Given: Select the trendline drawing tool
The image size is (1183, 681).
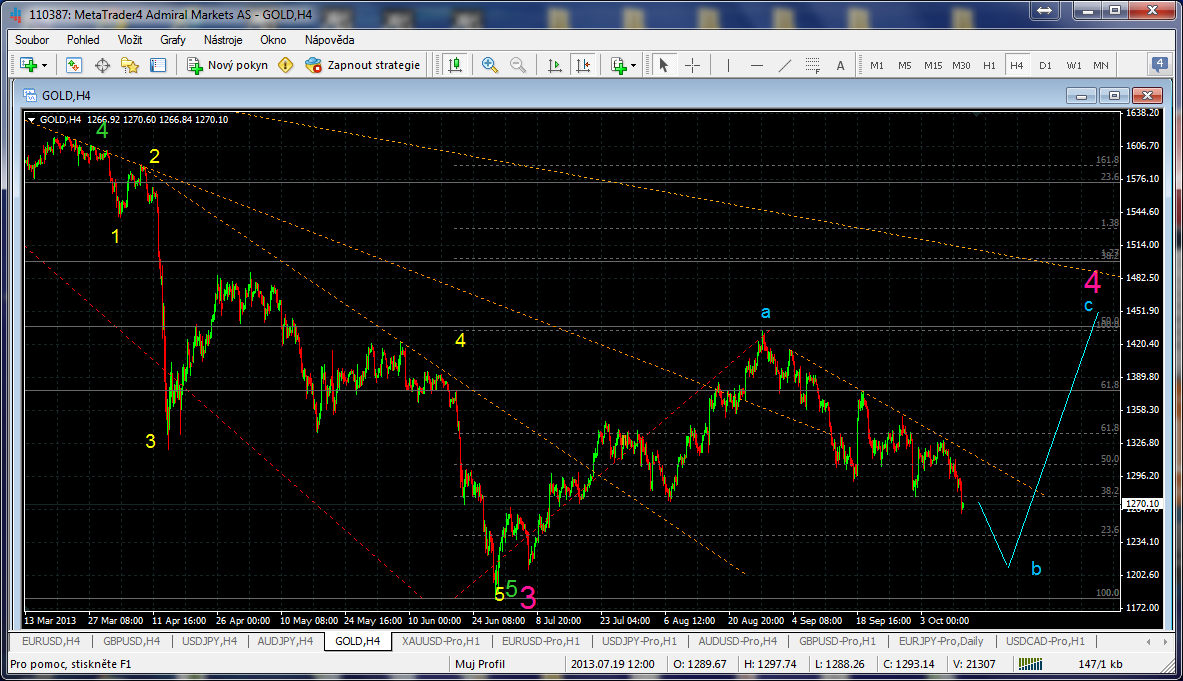Looking at the screenshot, I should click(x=785, y=66).
